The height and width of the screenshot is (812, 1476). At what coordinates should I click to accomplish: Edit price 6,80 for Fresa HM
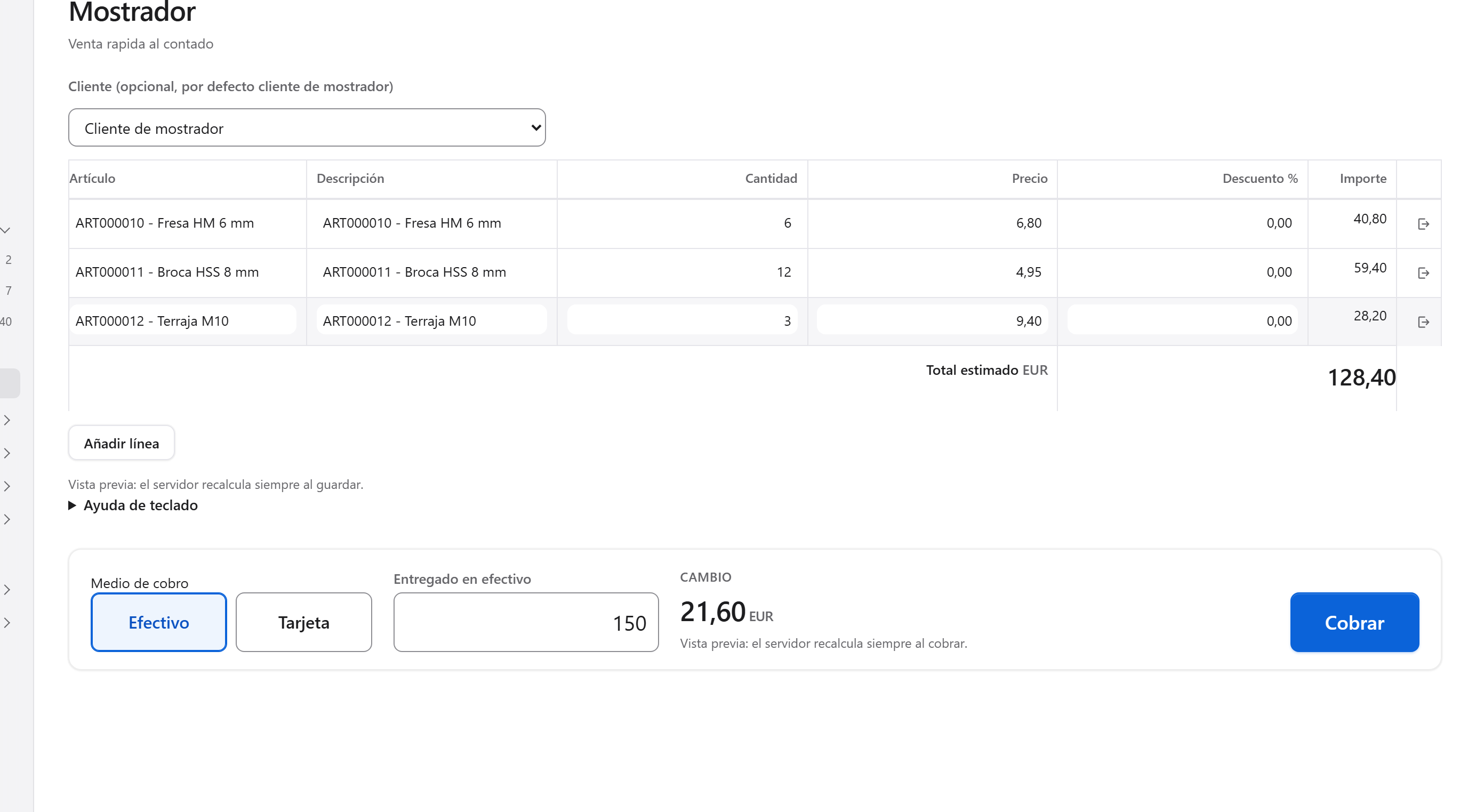tap(932, 223)
